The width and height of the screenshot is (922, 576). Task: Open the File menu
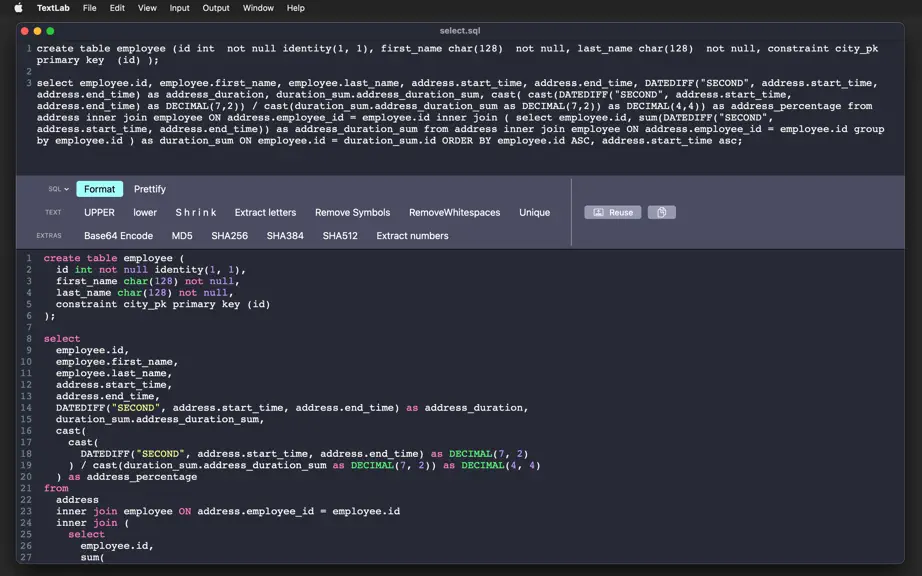click(x=89, y=8)
